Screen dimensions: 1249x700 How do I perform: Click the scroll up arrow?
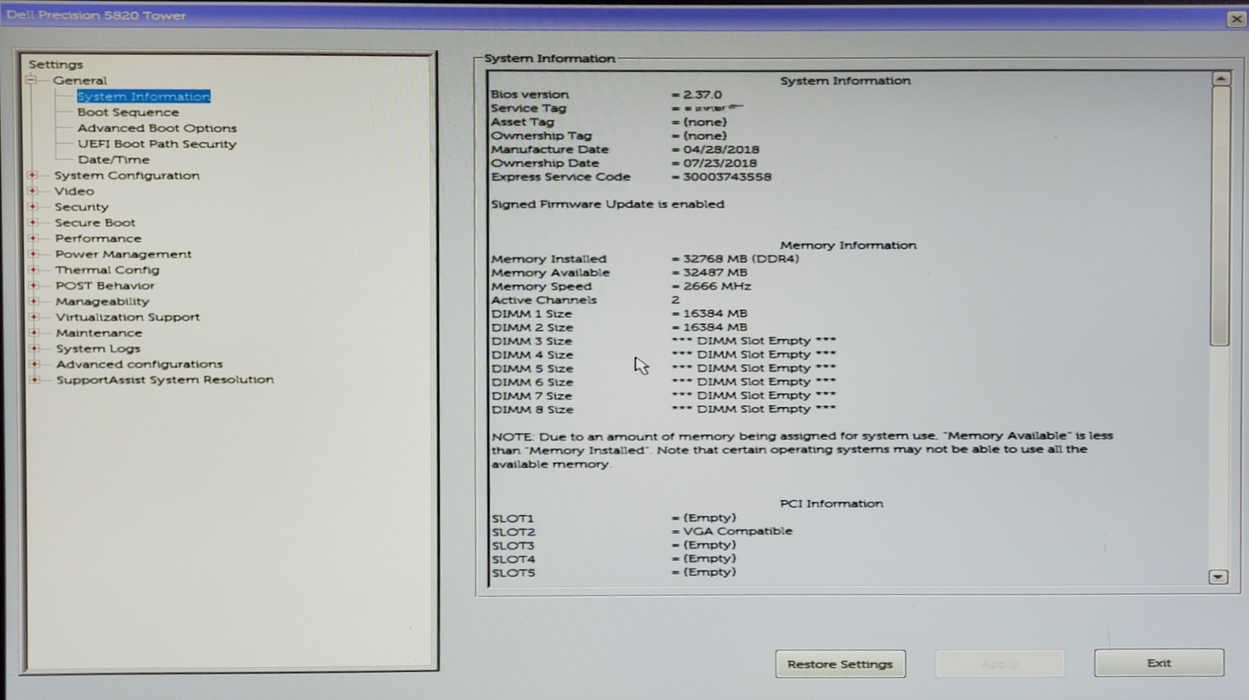click(1219, 79)
